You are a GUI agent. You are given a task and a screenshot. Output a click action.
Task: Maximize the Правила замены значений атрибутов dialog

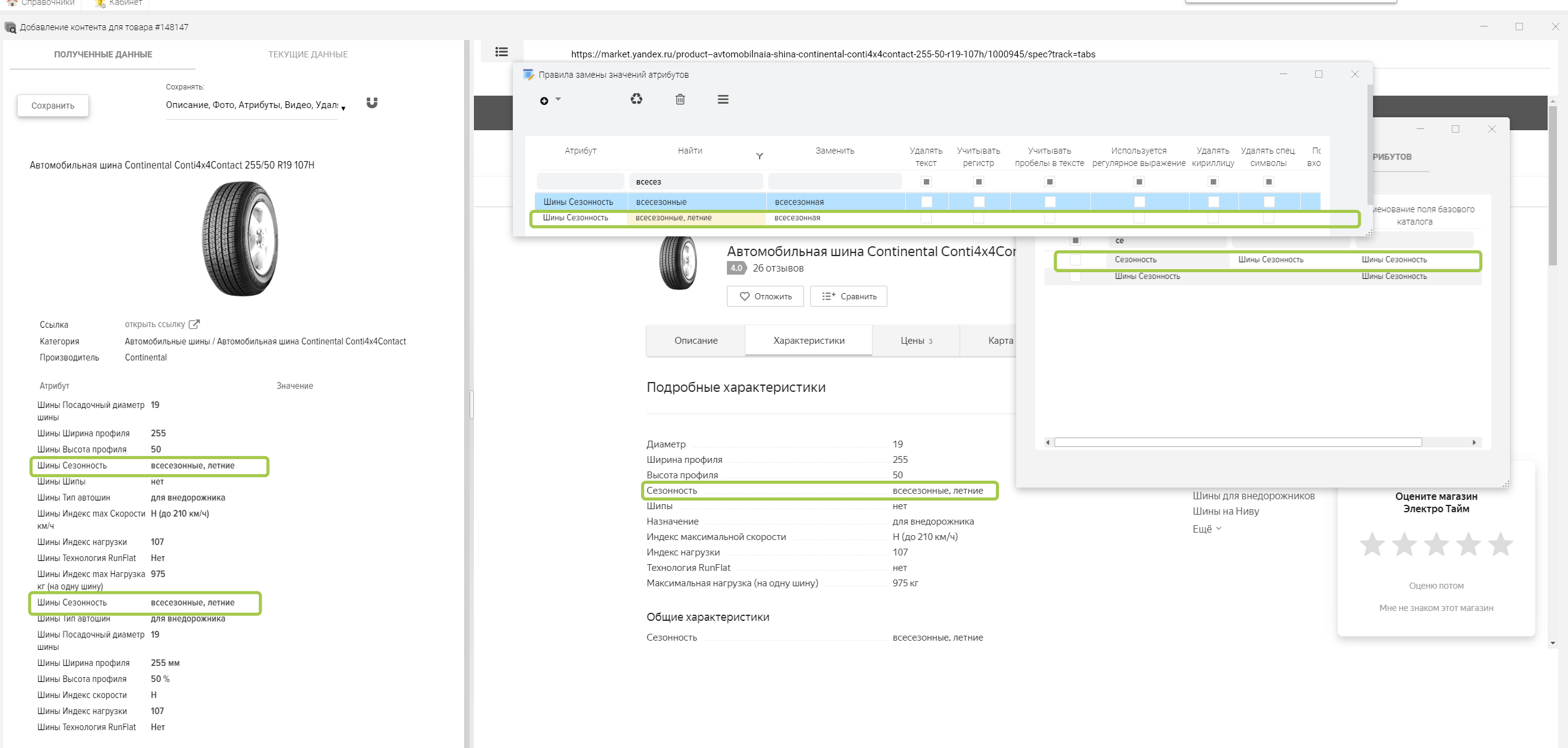coord(1319,74)
